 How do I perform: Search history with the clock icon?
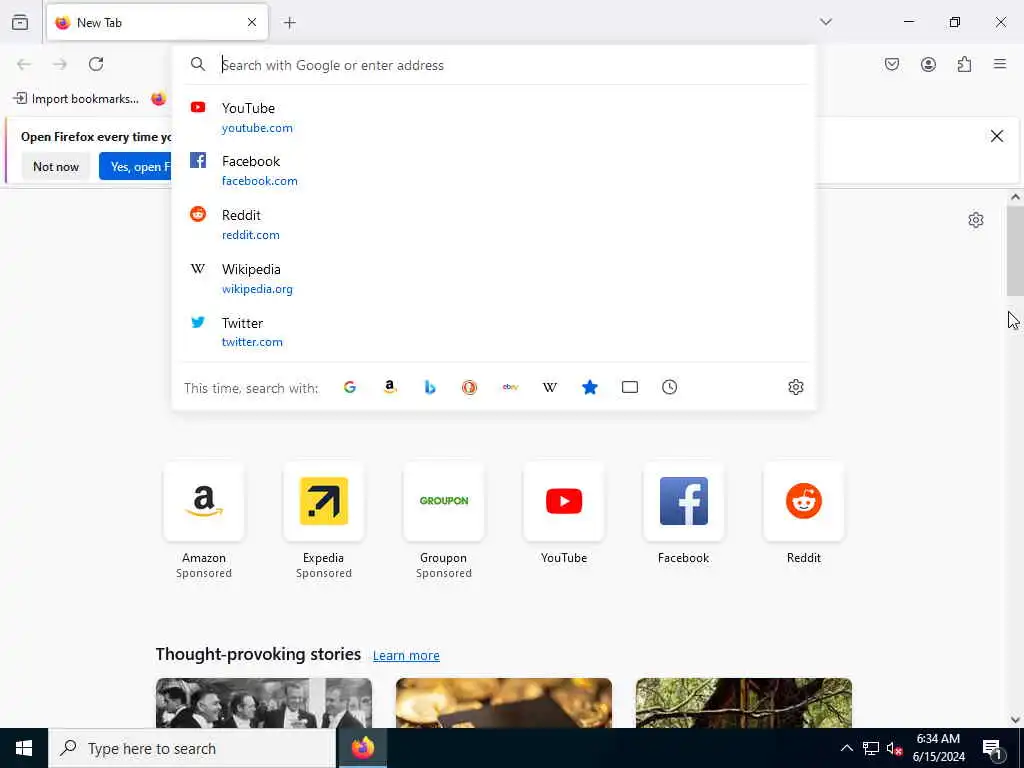(x=669, y=387)
